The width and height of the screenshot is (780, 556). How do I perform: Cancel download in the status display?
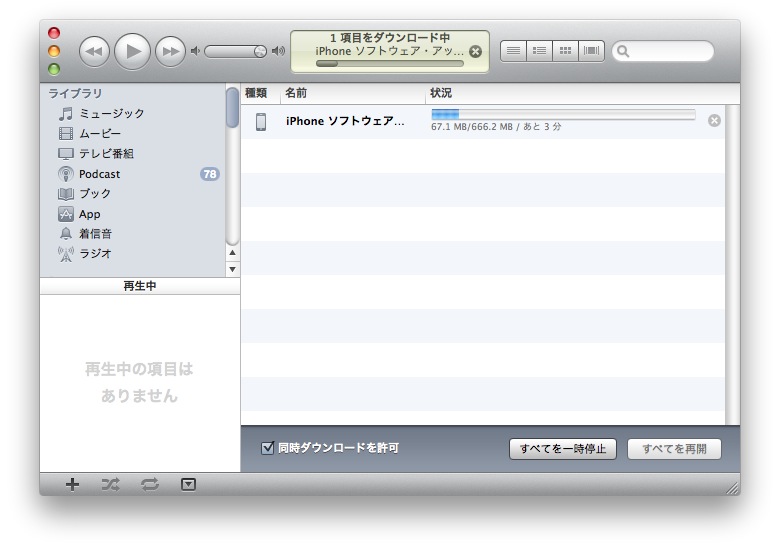(x=475, y=51)
